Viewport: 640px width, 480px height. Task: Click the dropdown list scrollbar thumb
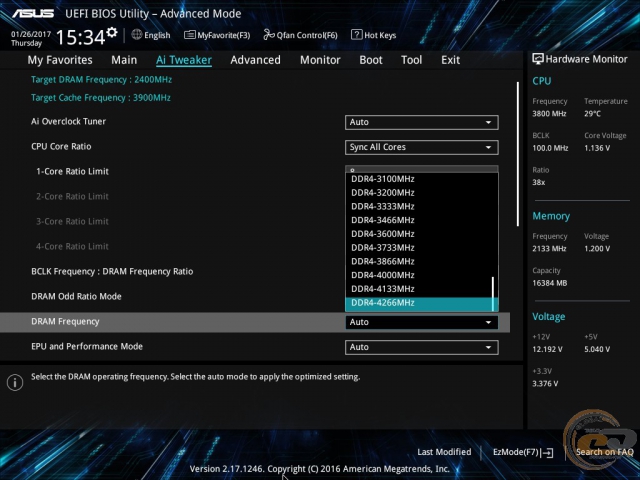(493, 293)
